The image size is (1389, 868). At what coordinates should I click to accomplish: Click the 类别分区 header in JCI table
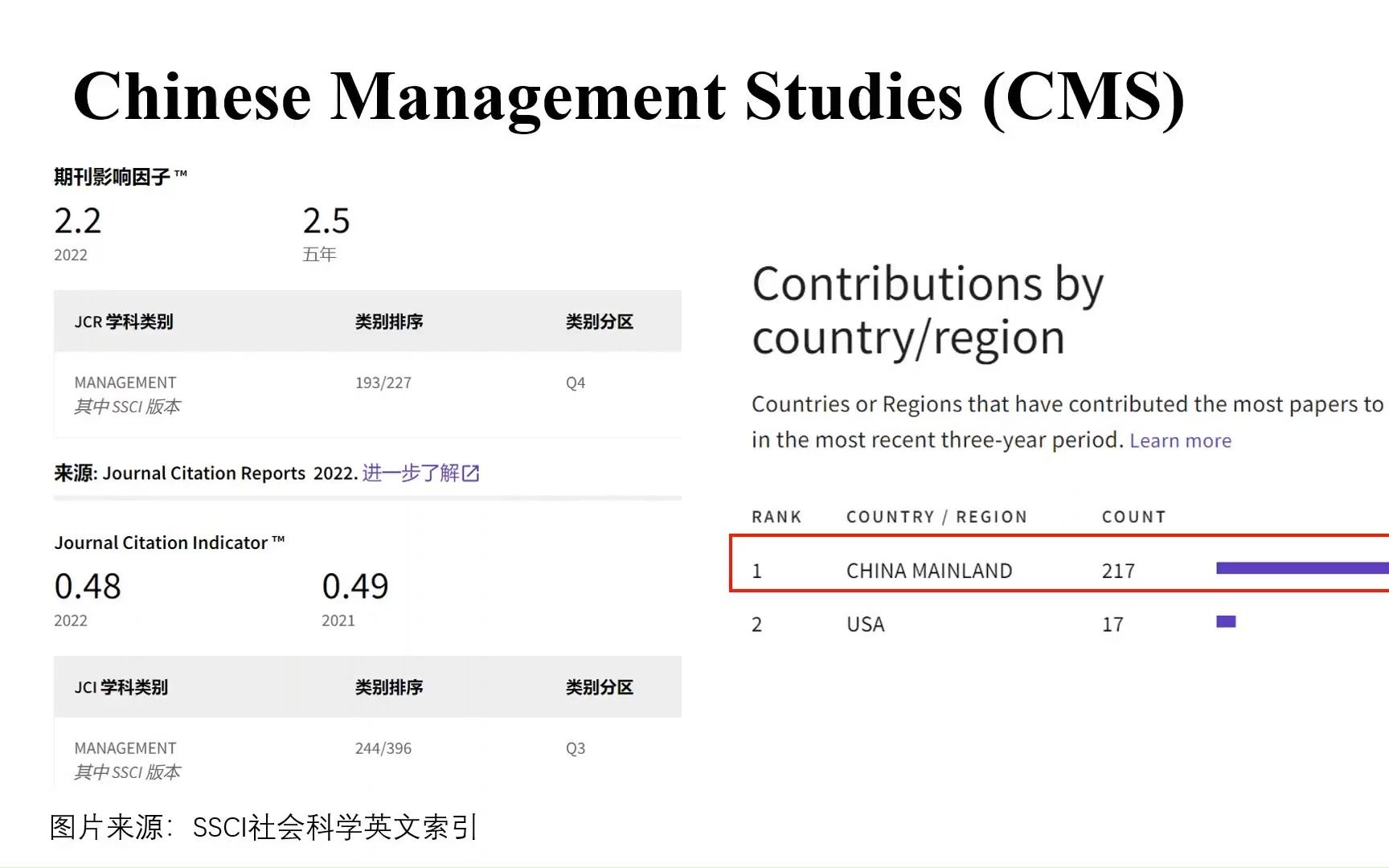[x=600, y=687]
